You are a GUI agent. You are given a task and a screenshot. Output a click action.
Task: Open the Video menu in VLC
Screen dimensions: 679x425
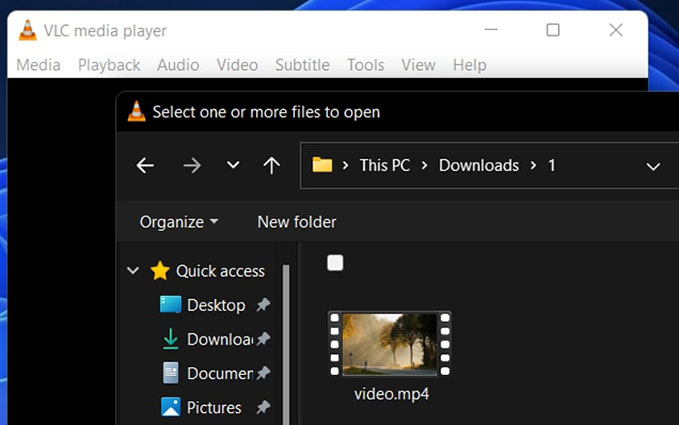pyautogui.click(x=237, y=65)
